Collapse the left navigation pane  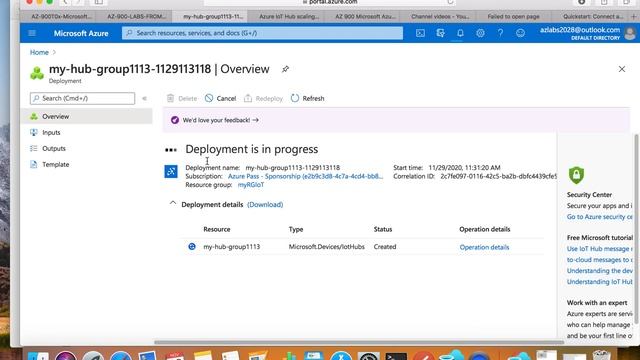coord(144,98)
